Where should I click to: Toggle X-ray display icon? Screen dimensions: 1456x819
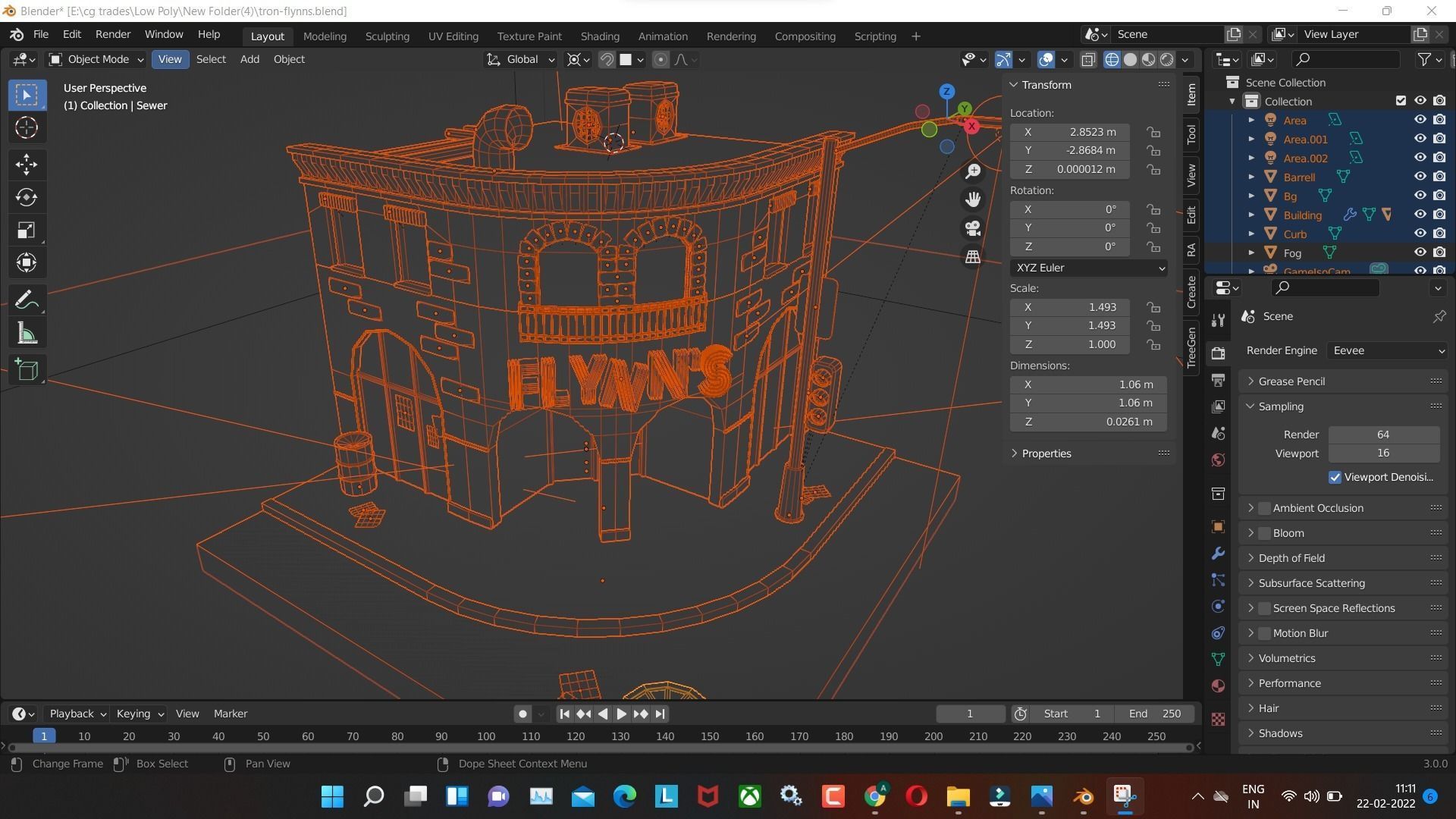(1088, 59)
